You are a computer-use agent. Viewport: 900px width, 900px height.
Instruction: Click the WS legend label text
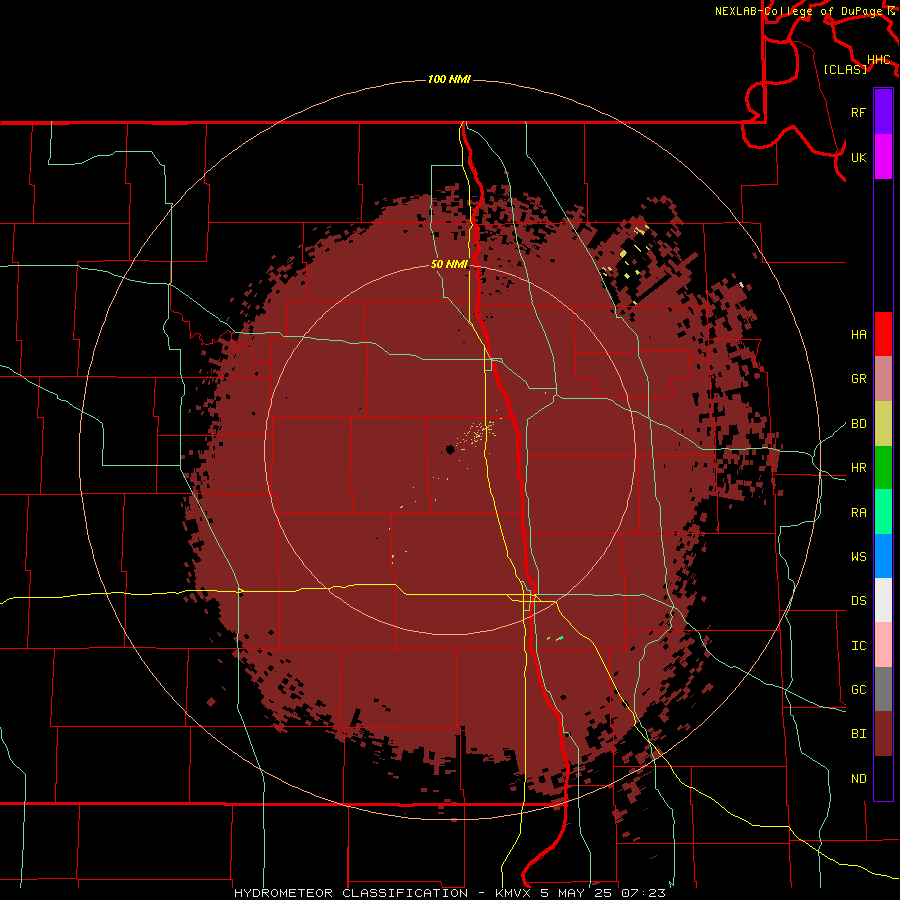[x=859, y=557]
